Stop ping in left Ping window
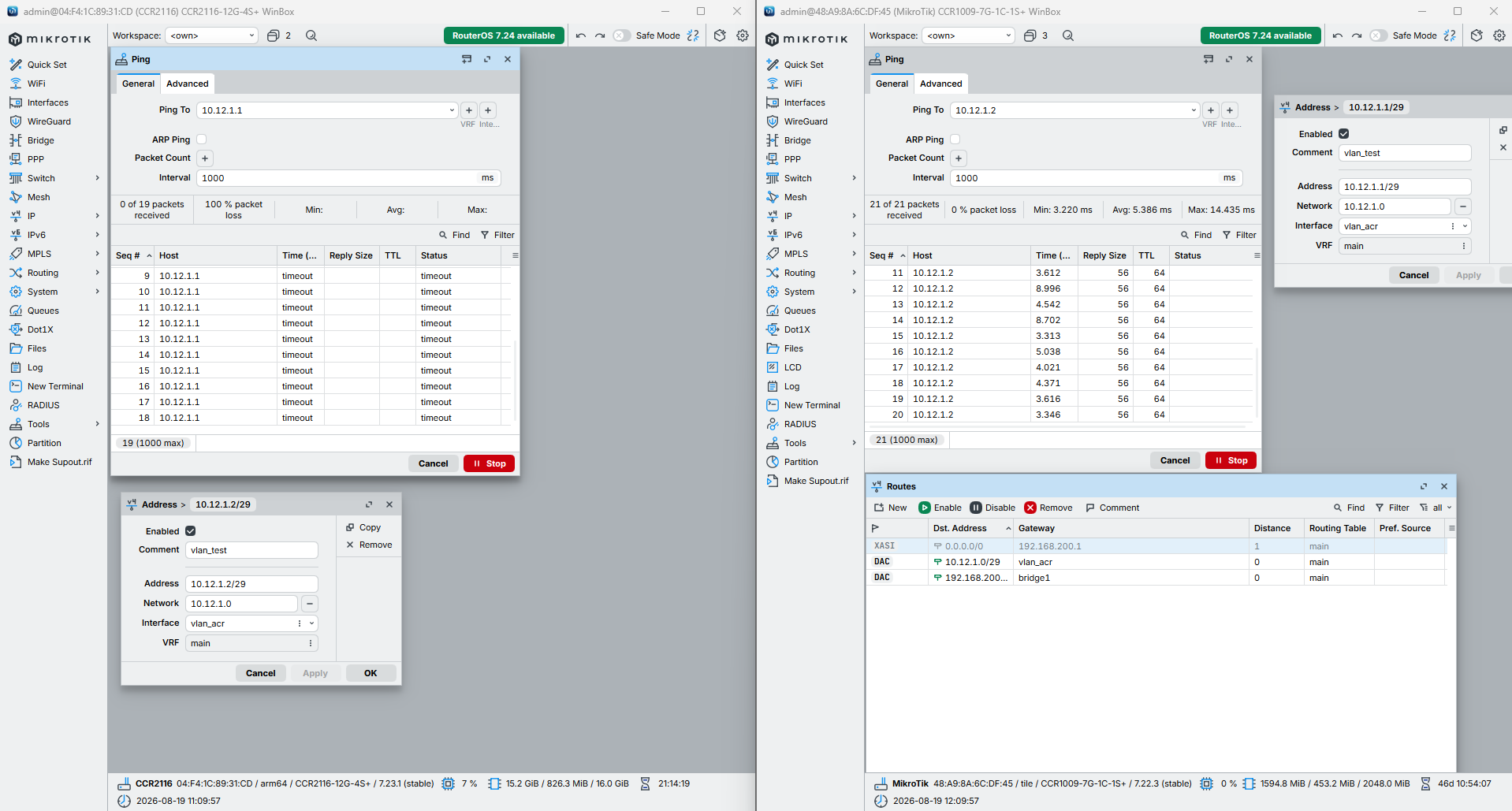This screenshot has width=1512, height=811. click(490, 463)
